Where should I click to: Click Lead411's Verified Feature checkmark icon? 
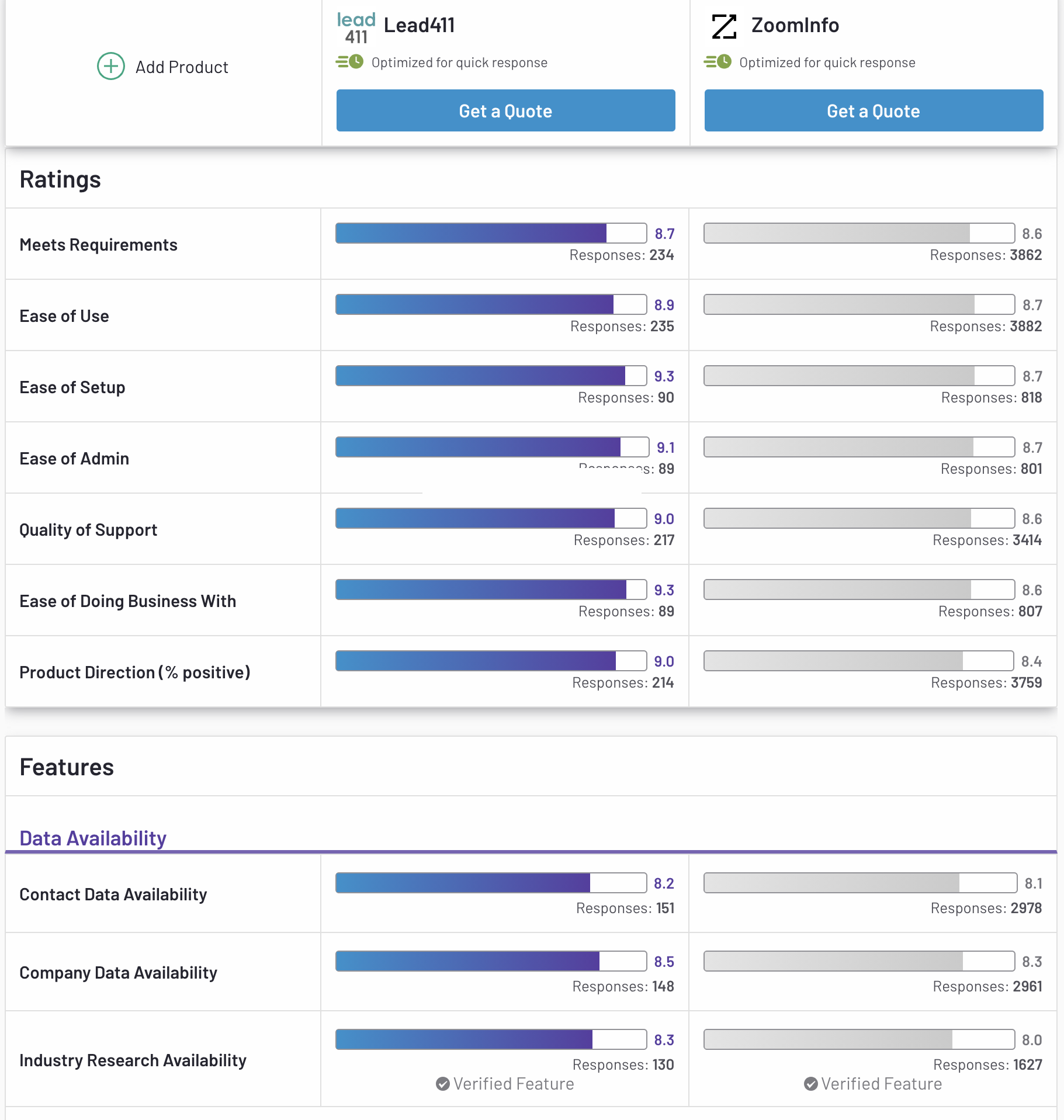coord(443,1084)
